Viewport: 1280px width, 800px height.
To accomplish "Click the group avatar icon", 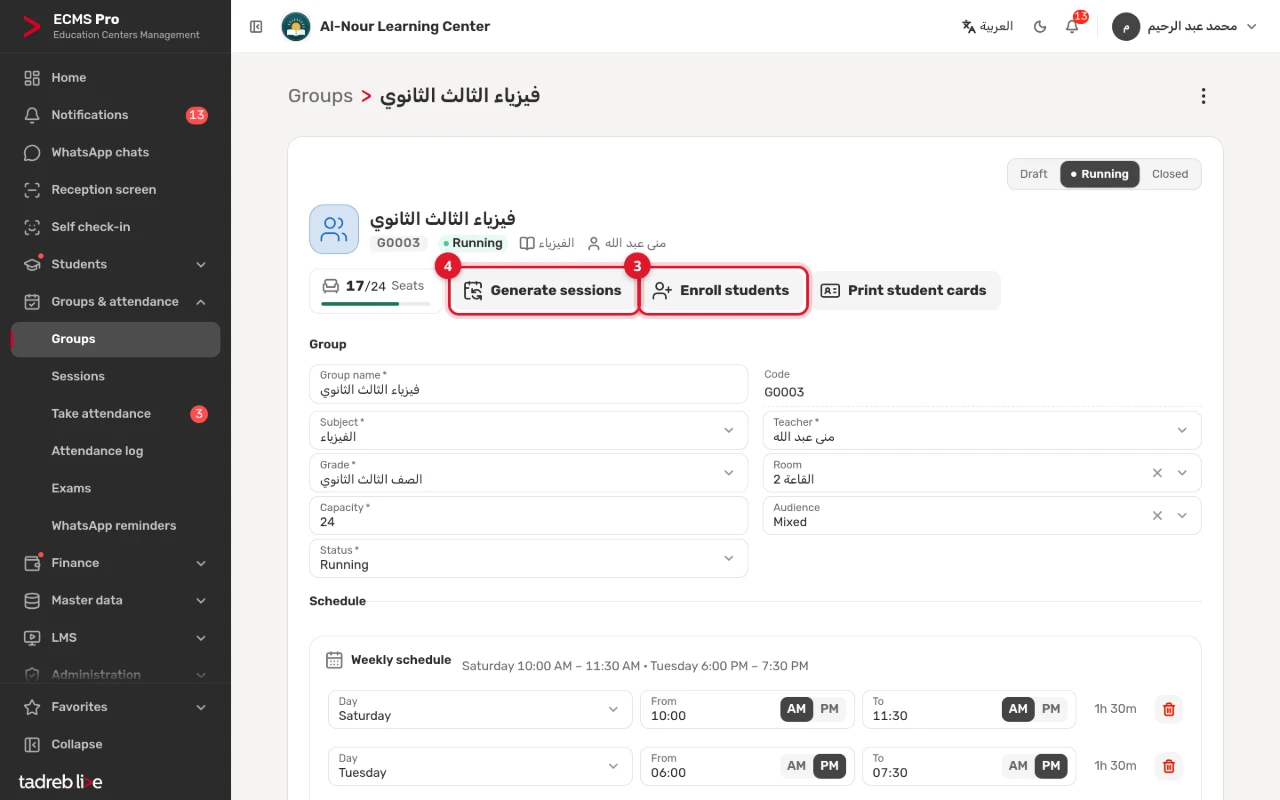I will [x=334, y=230].
